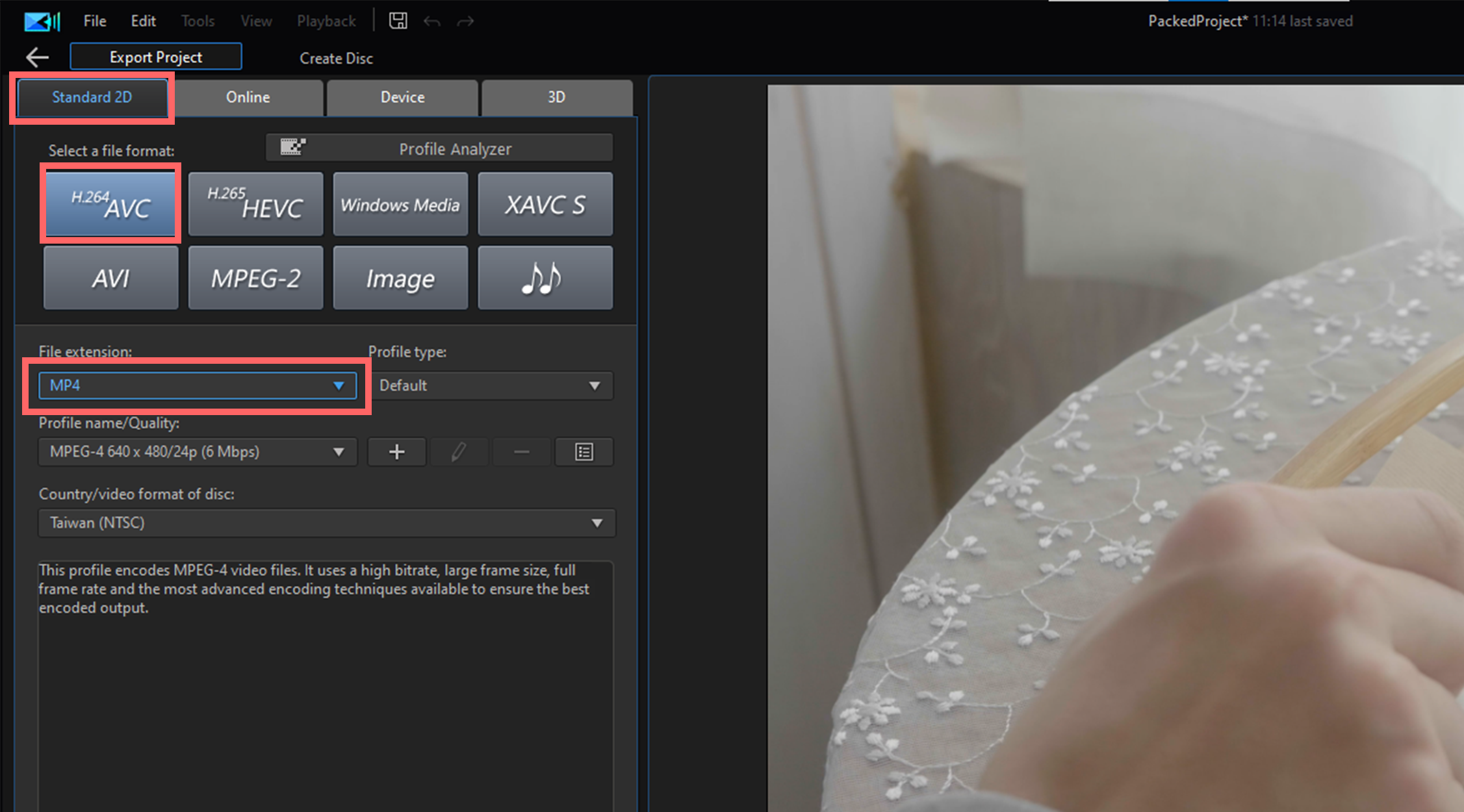
Task: Open profile details list icon
Action: click(584, 451)
